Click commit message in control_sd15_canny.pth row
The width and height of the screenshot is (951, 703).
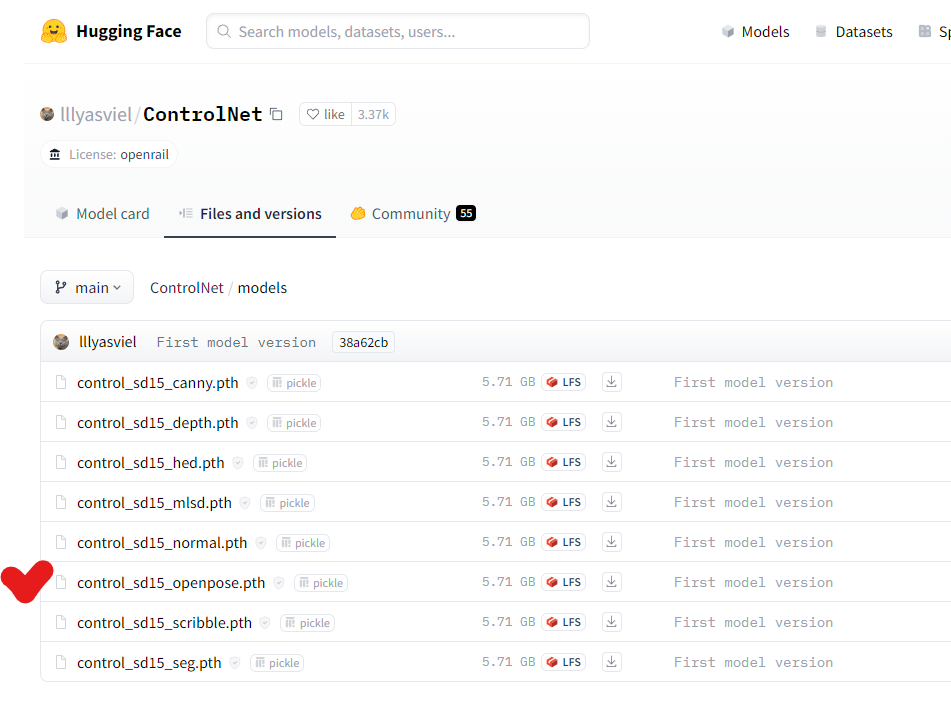pyautogui.click(x=753, y=383)
